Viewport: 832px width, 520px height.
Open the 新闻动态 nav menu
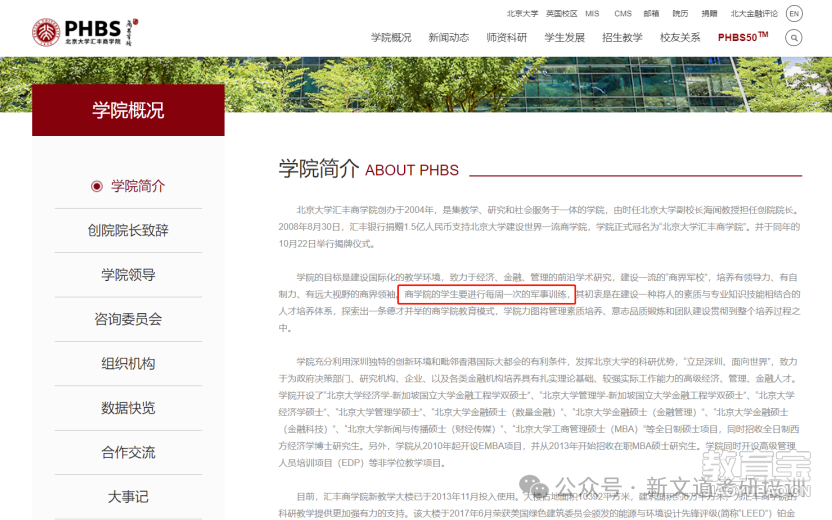pyautogui.click(x=448, y=38)
